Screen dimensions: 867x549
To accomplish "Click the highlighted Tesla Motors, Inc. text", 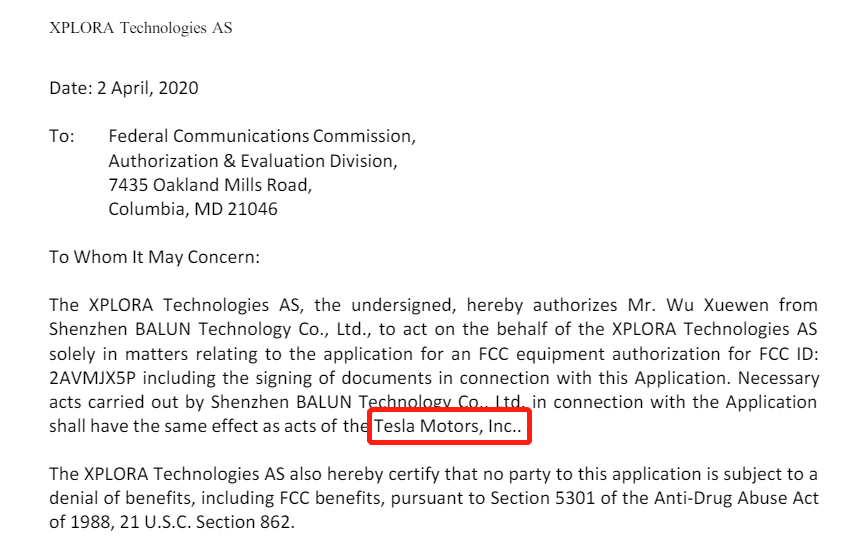I will click(448, 426).
